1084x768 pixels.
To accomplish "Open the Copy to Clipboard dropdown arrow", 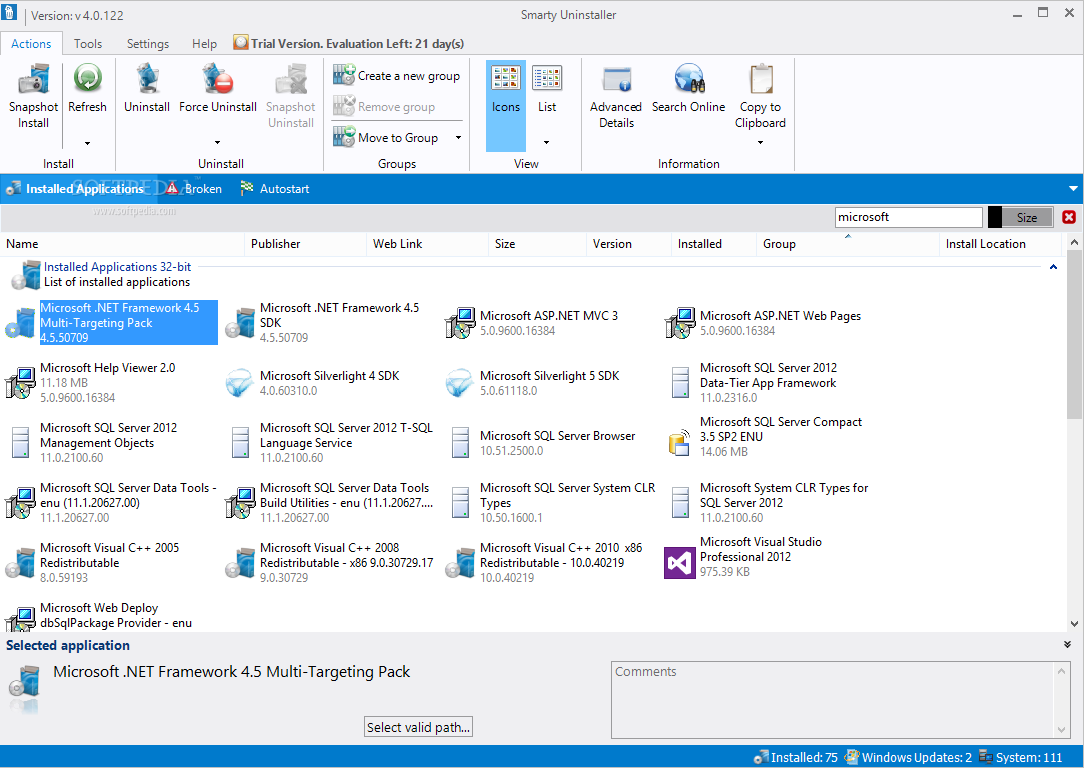I will point(760,142).
